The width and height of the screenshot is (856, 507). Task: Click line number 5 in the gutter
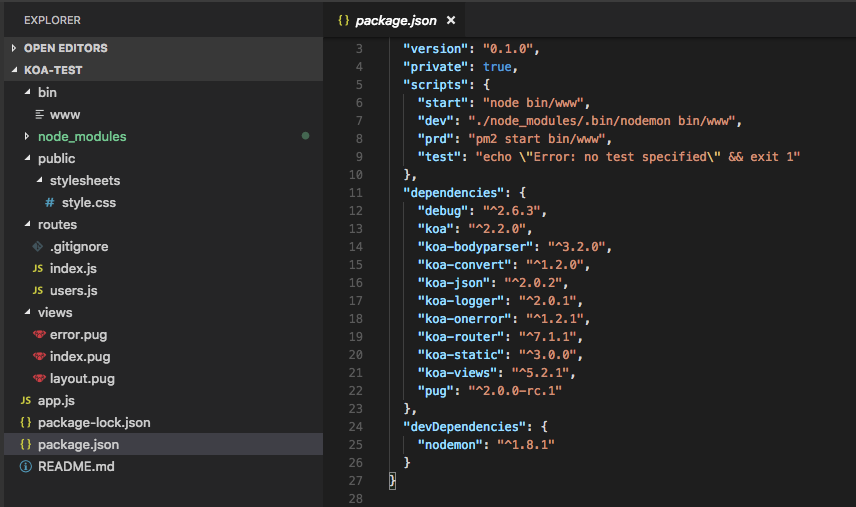click(x=359, y=85)
